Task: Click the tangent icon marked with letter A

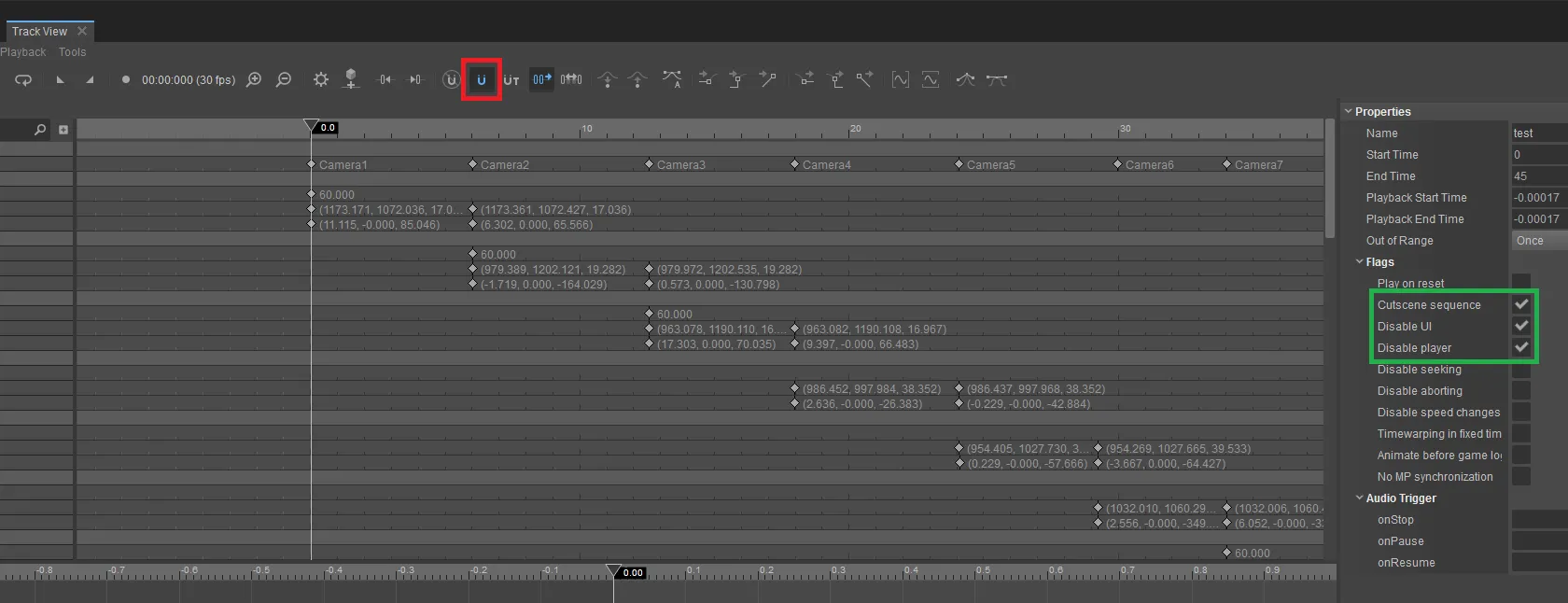Action: [x=672, y=80]
